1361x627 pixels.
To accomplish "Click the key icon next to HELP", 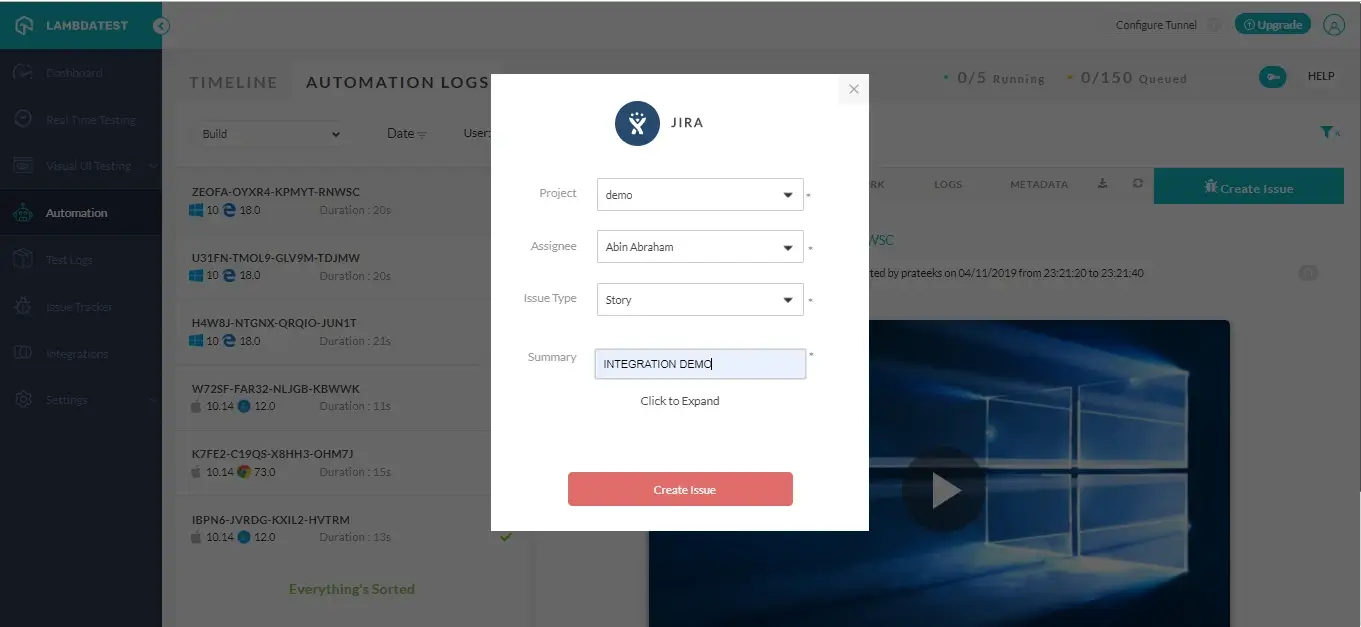I will coord(1272,77).
